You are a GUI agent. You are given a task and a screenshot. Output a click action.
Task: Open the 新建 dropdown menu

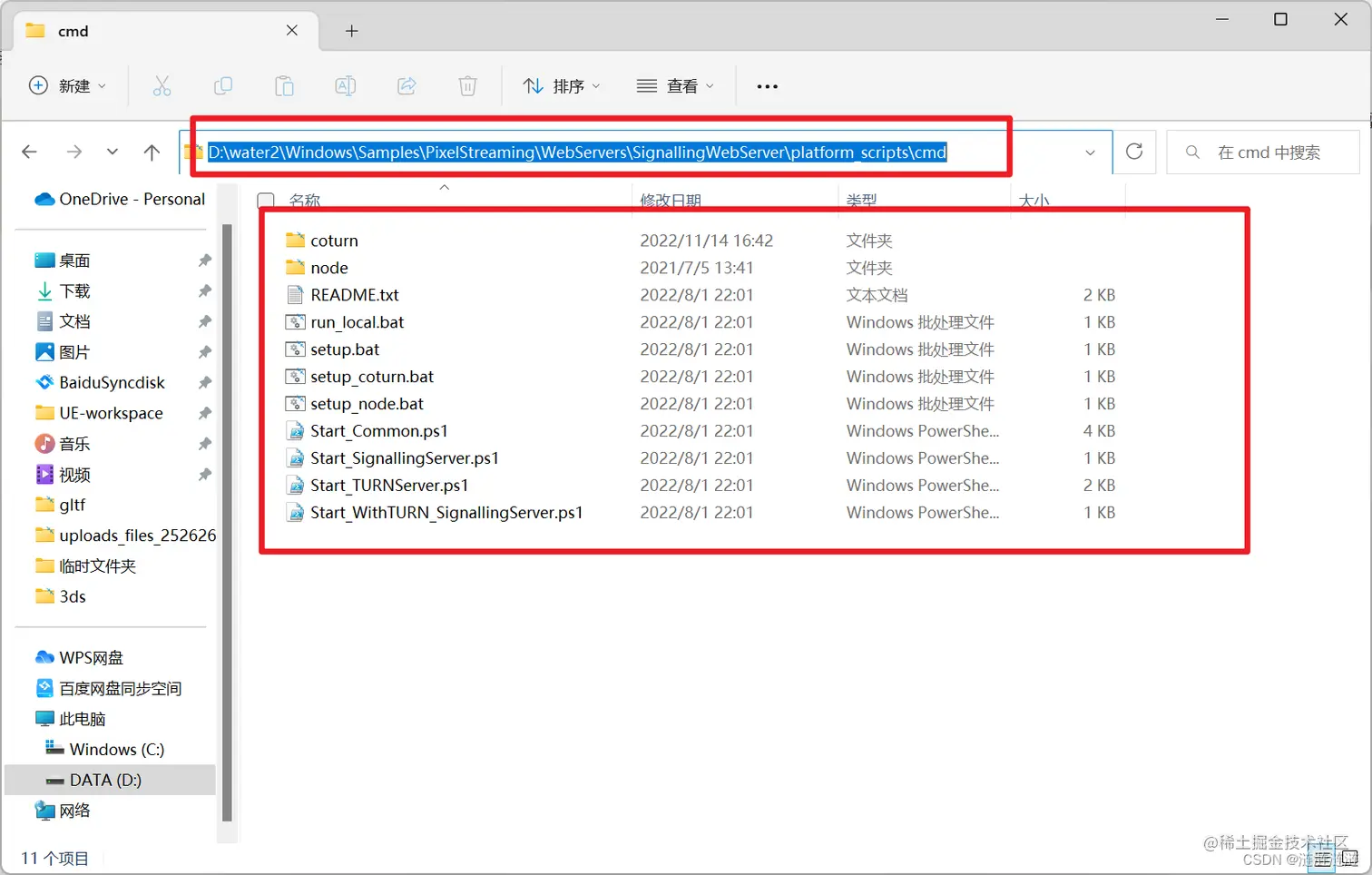click(x=68, y=86)
